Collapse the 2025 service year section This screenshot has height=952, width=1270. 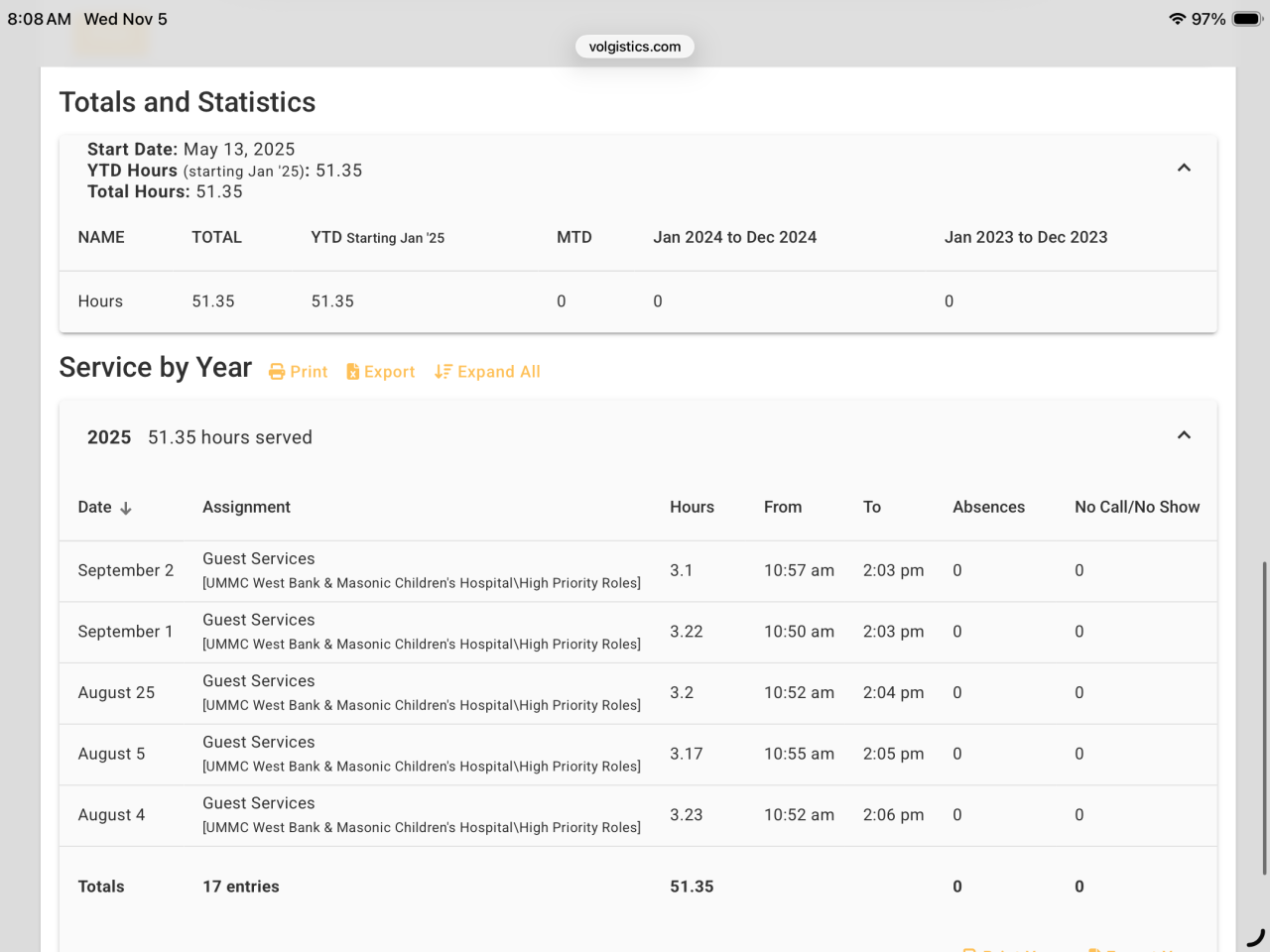(x=1184, y=436)
